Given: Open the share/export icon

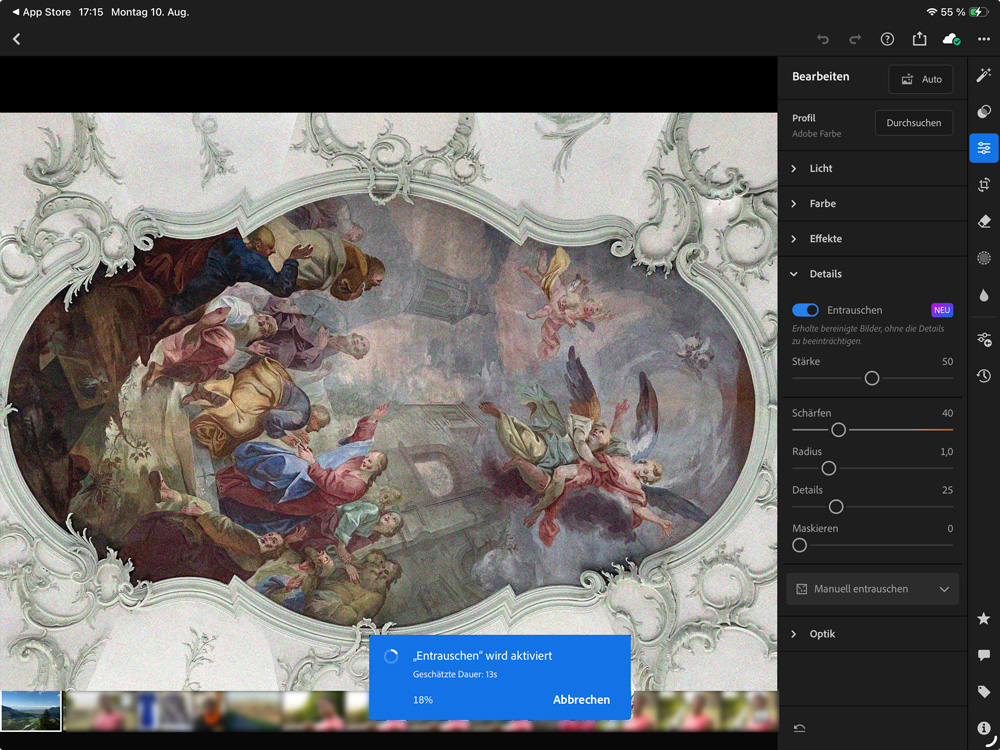Looking at the screenshot, I should tap(919, 39).
